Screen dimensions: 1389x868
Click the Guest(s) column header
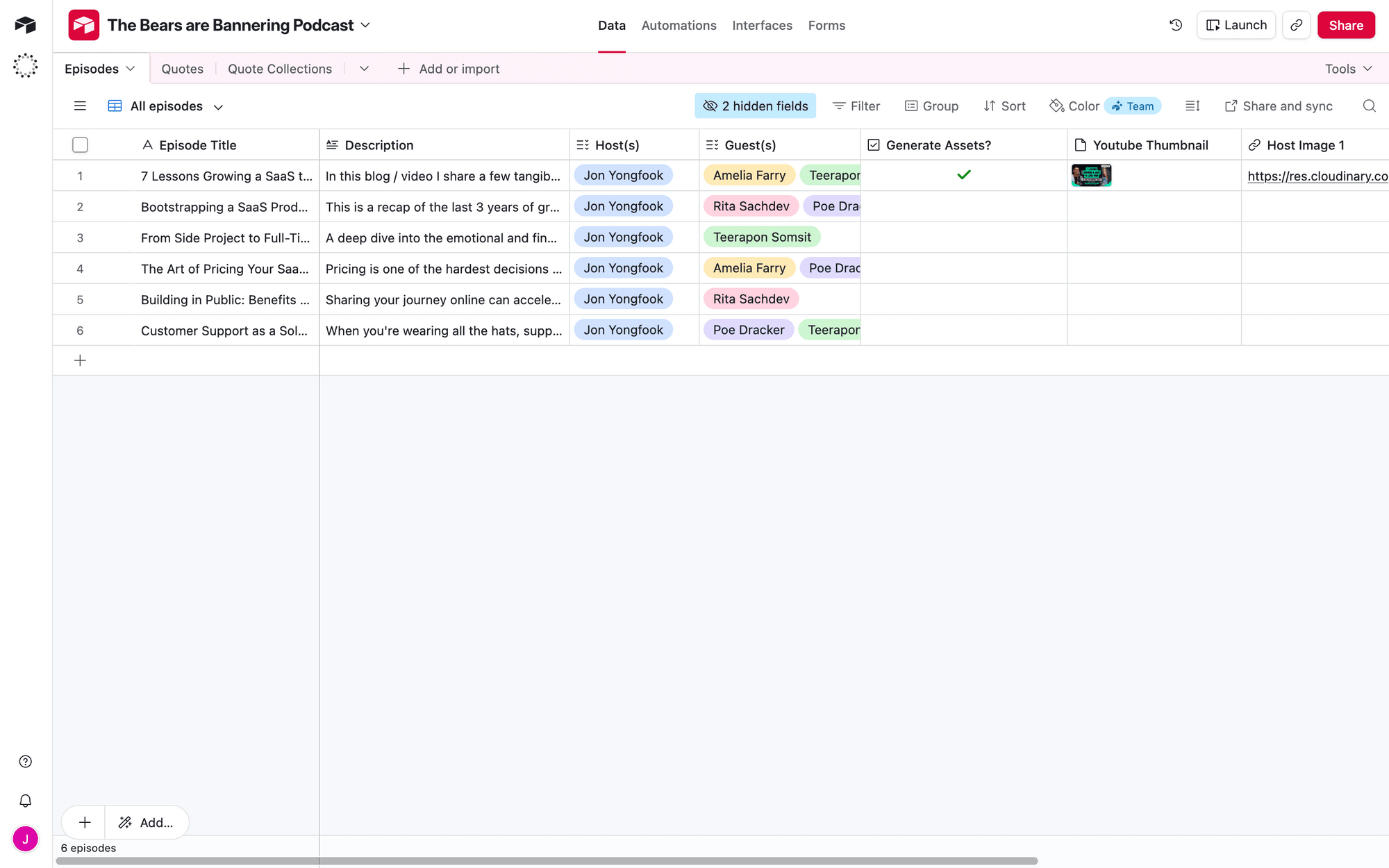point(780,144)
